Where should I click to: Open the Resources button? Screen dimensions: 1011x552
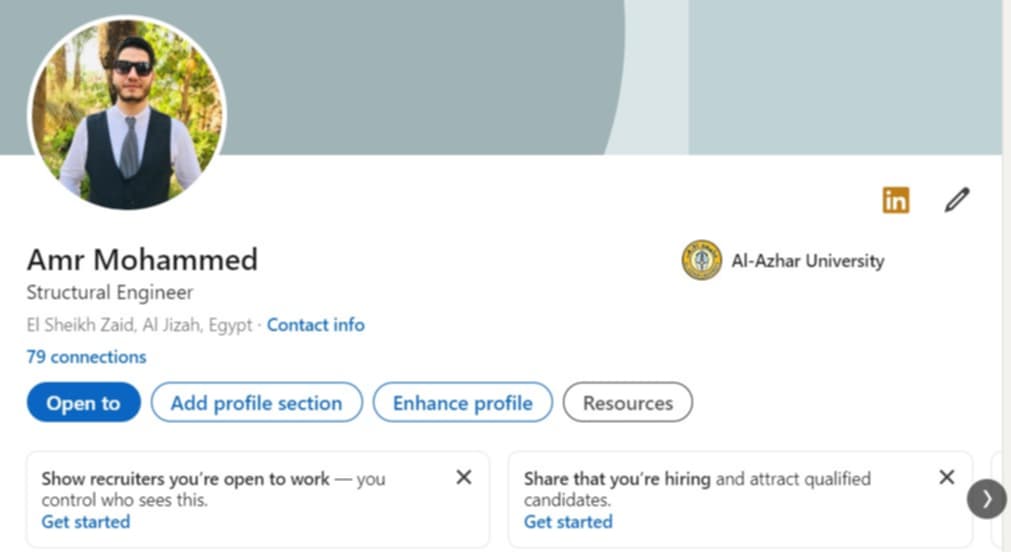[628, 402]
